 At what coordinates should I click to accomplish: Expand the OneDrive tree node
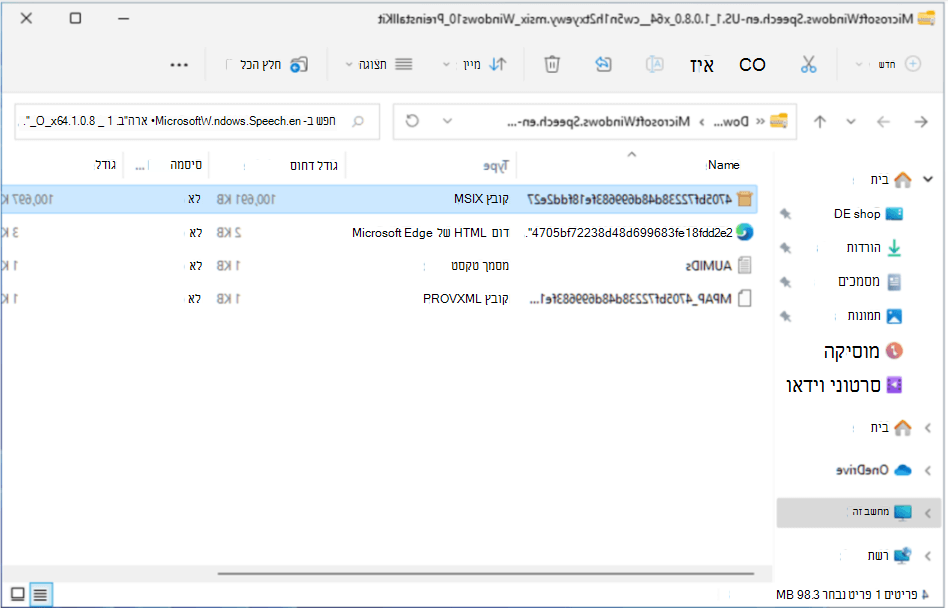point(927,470)
